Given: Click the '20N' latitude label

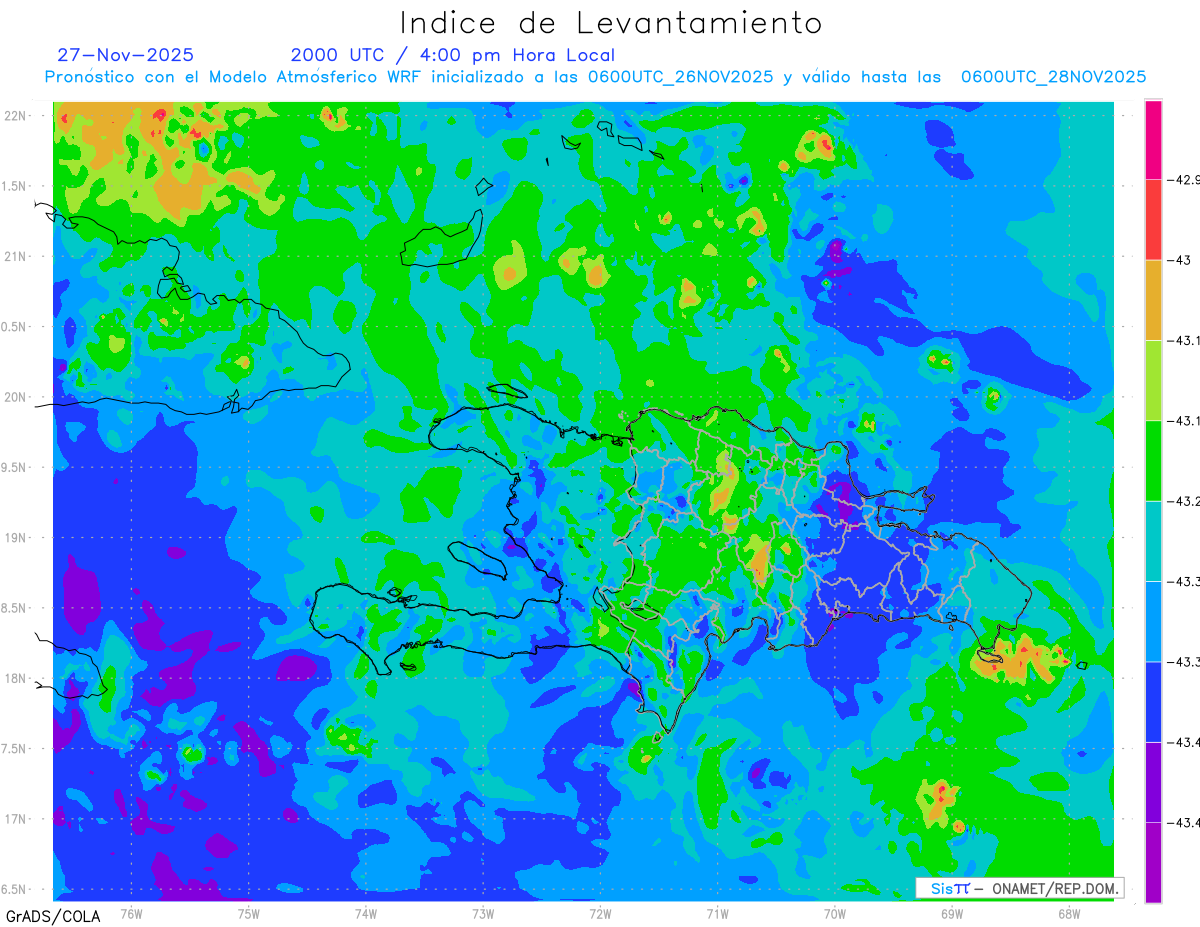Looking at the screenshot, I should coord(17,397).
